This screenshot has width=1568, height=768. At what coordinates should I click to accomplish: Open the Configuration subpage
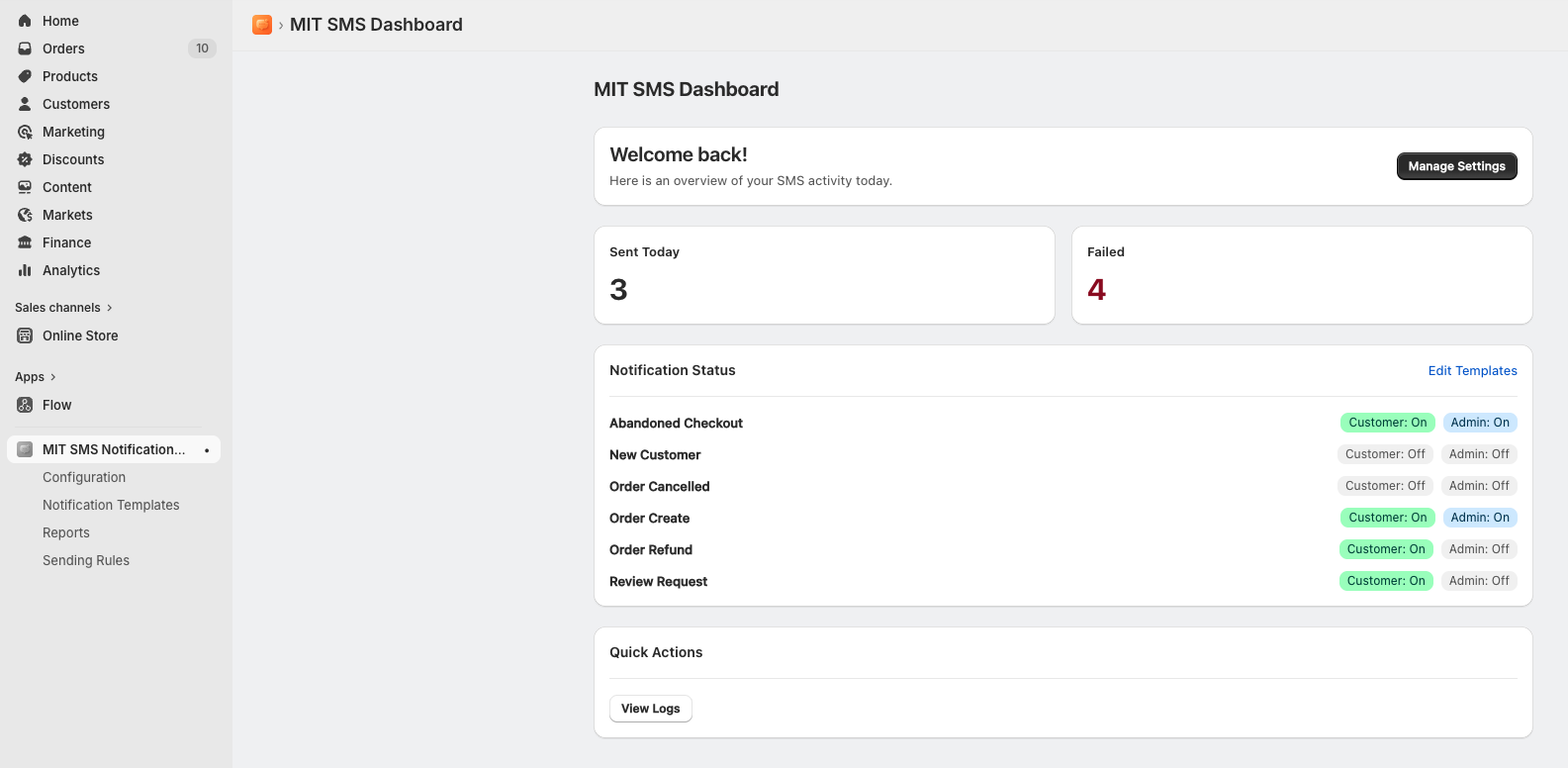[84, 477]
